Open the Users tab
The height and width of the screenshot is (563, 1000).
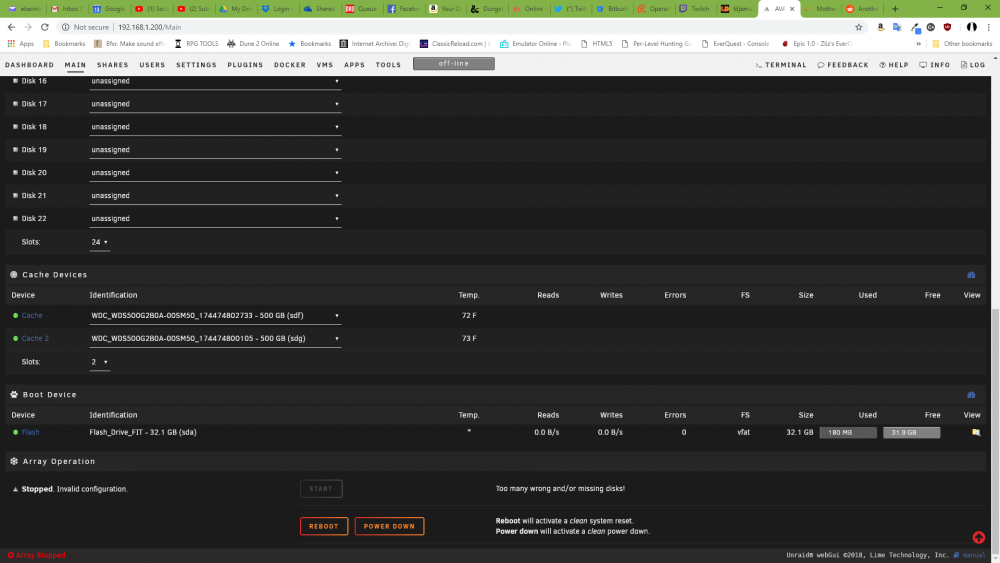[x=152, y=65]
